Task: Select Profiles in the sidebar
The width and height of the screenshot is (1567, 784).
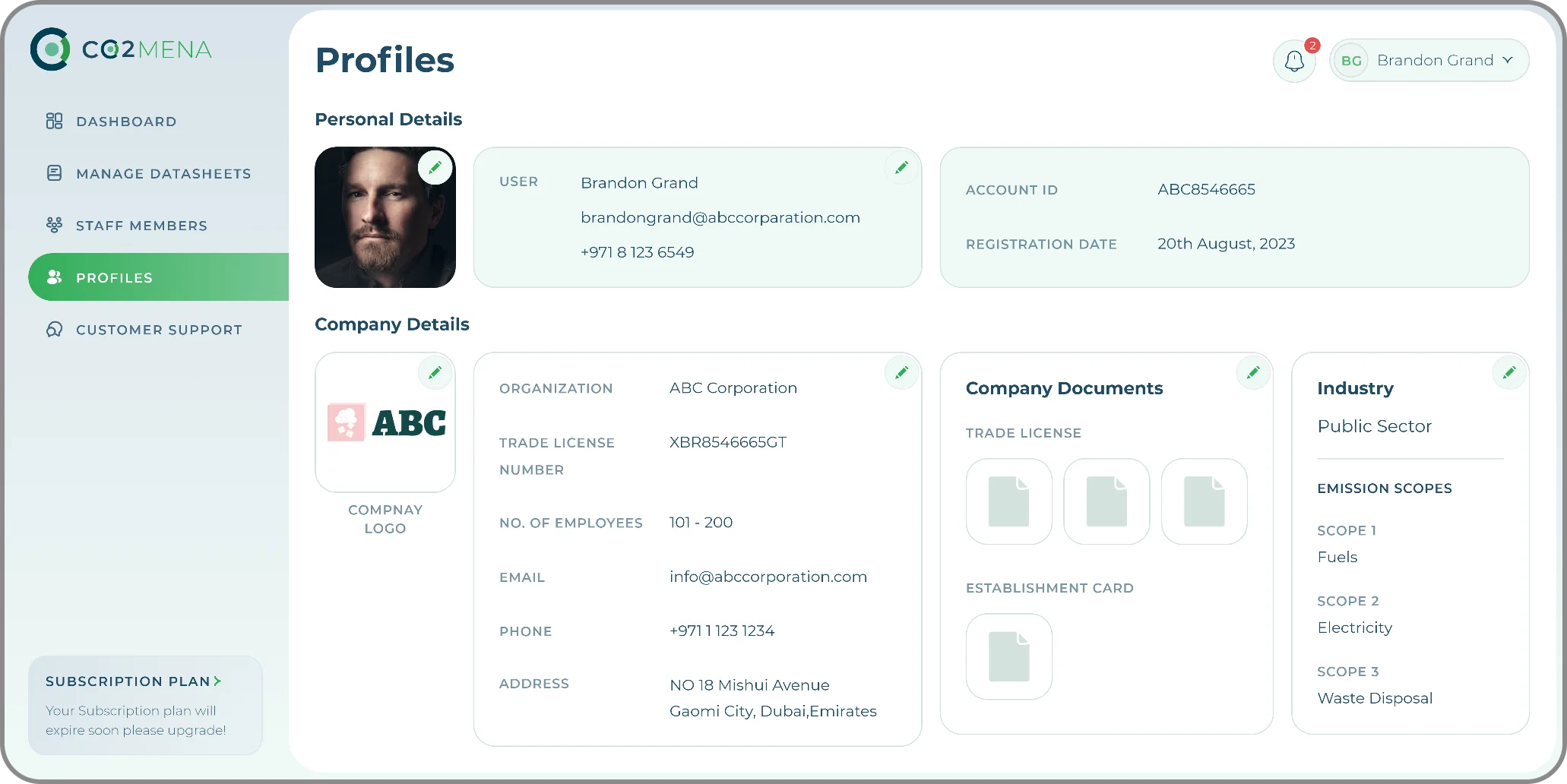Action: (x=114, y=278)
